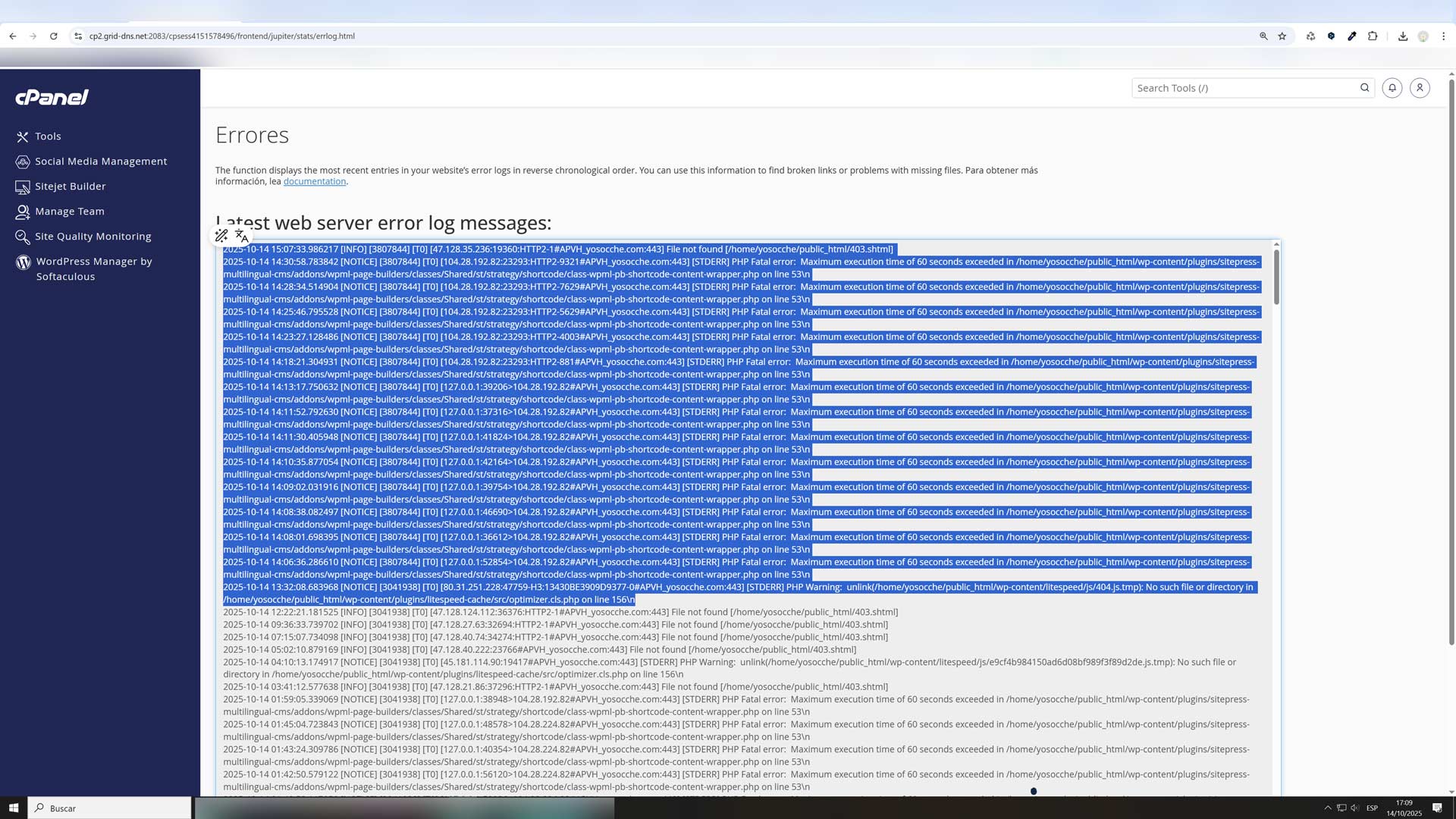Open Tools from the sidebar

point(47,136)
